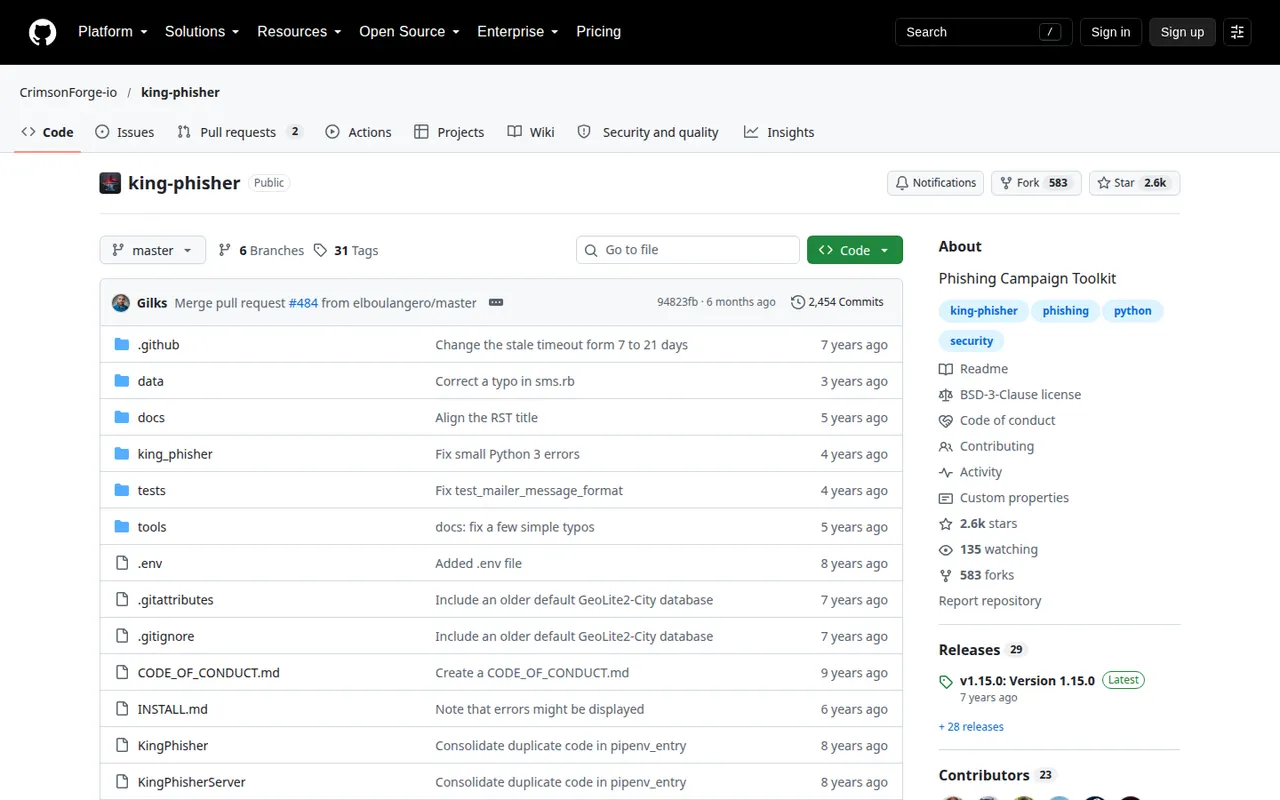
Task: View the 2,454 Commits history
Action: click(837, 302)
